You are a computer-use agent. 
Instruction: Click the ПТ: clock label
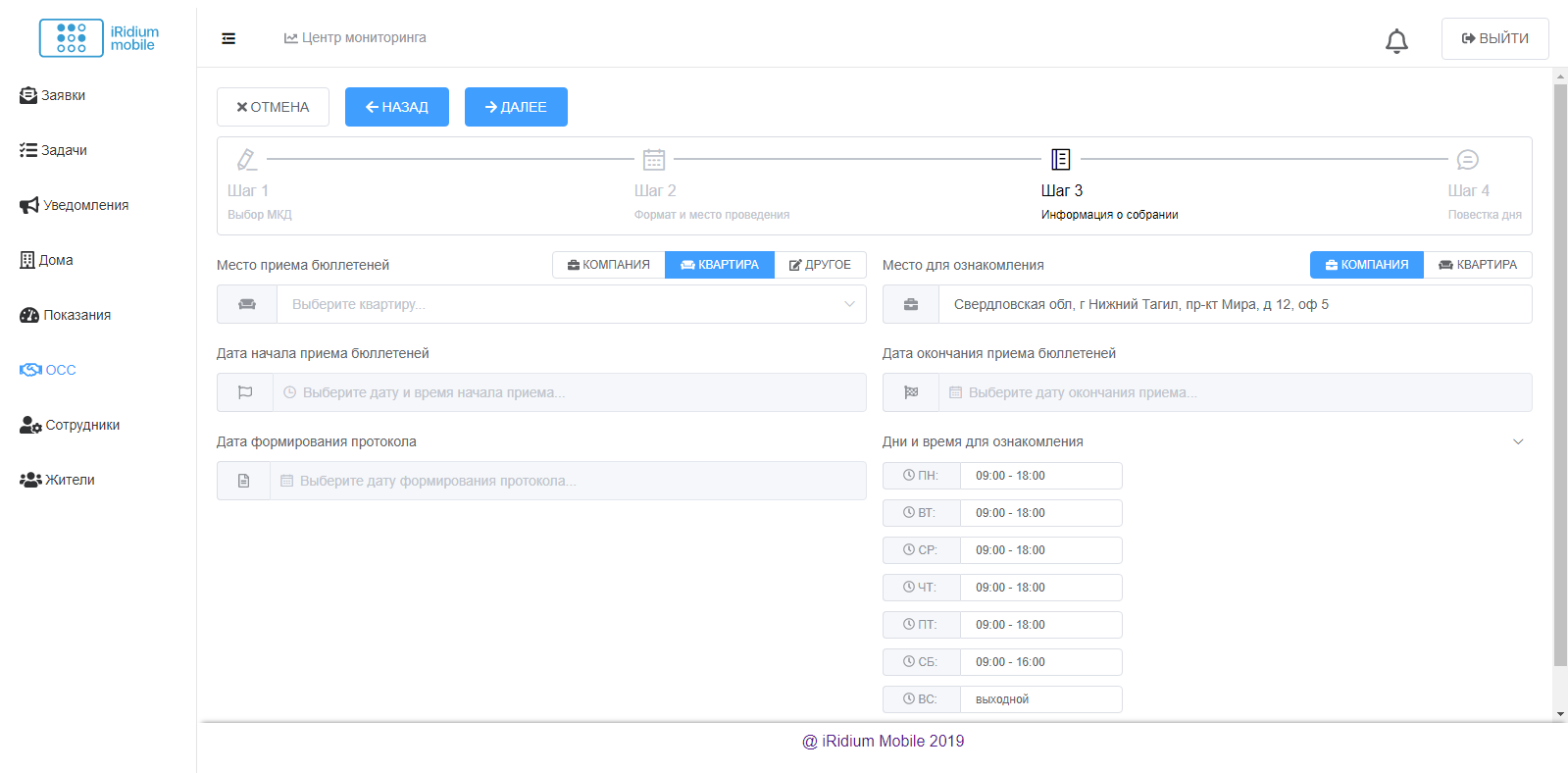click(921, 625)
